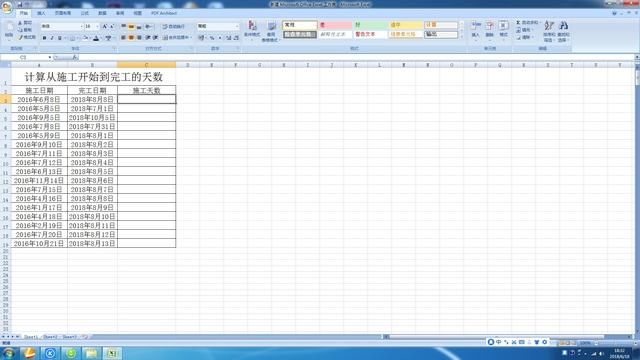640x360 pixels.
Task: Decrease indent of cell content
Action: pos(148,38)
